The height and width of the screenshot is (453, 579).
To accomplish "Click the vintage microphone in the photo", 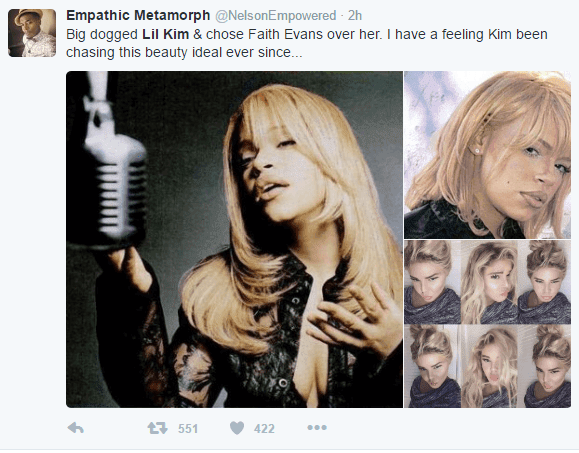I will tap(111, 162).
